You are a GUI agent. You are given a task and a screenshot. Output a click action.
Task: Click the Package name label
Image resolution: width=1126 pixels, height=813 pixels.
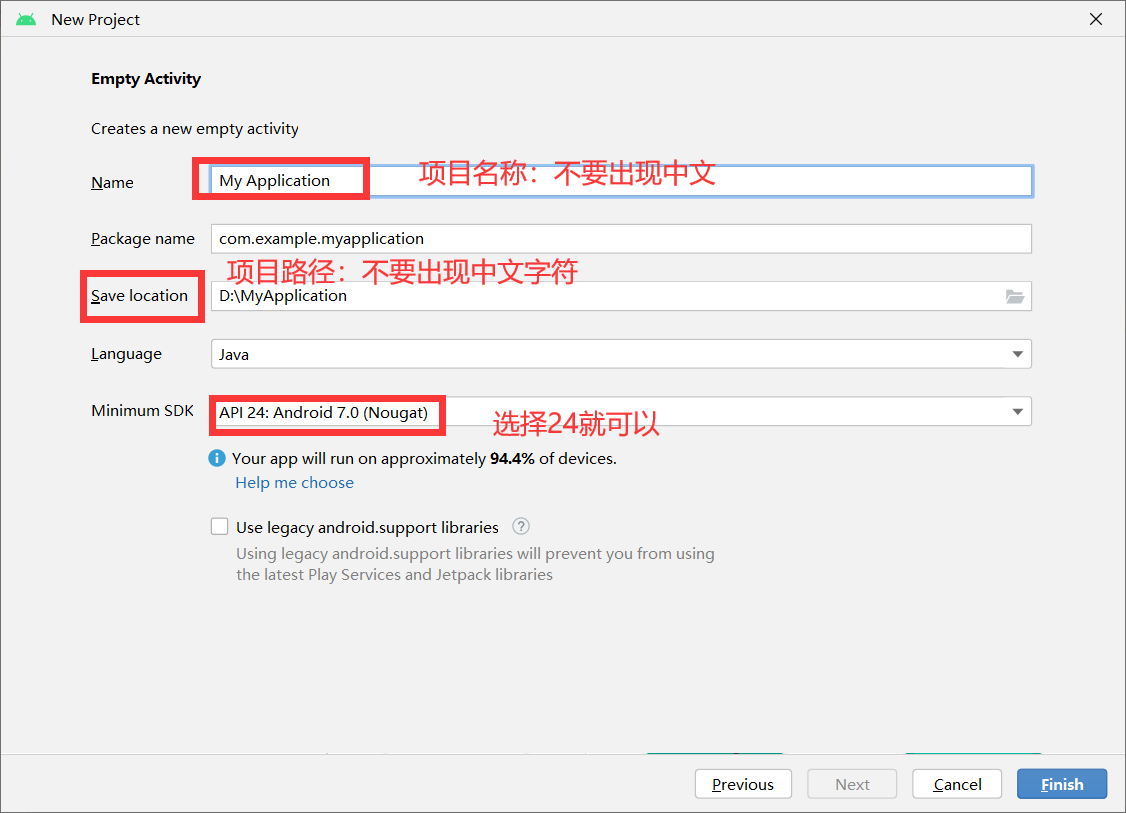(x=143, y=238)
